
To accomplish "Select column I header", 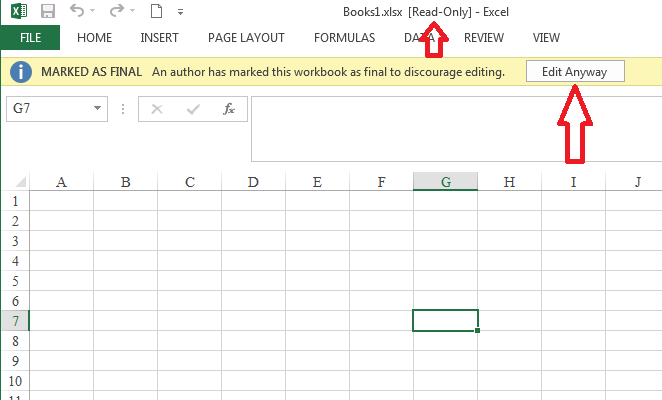I will [x=573, y=182].
